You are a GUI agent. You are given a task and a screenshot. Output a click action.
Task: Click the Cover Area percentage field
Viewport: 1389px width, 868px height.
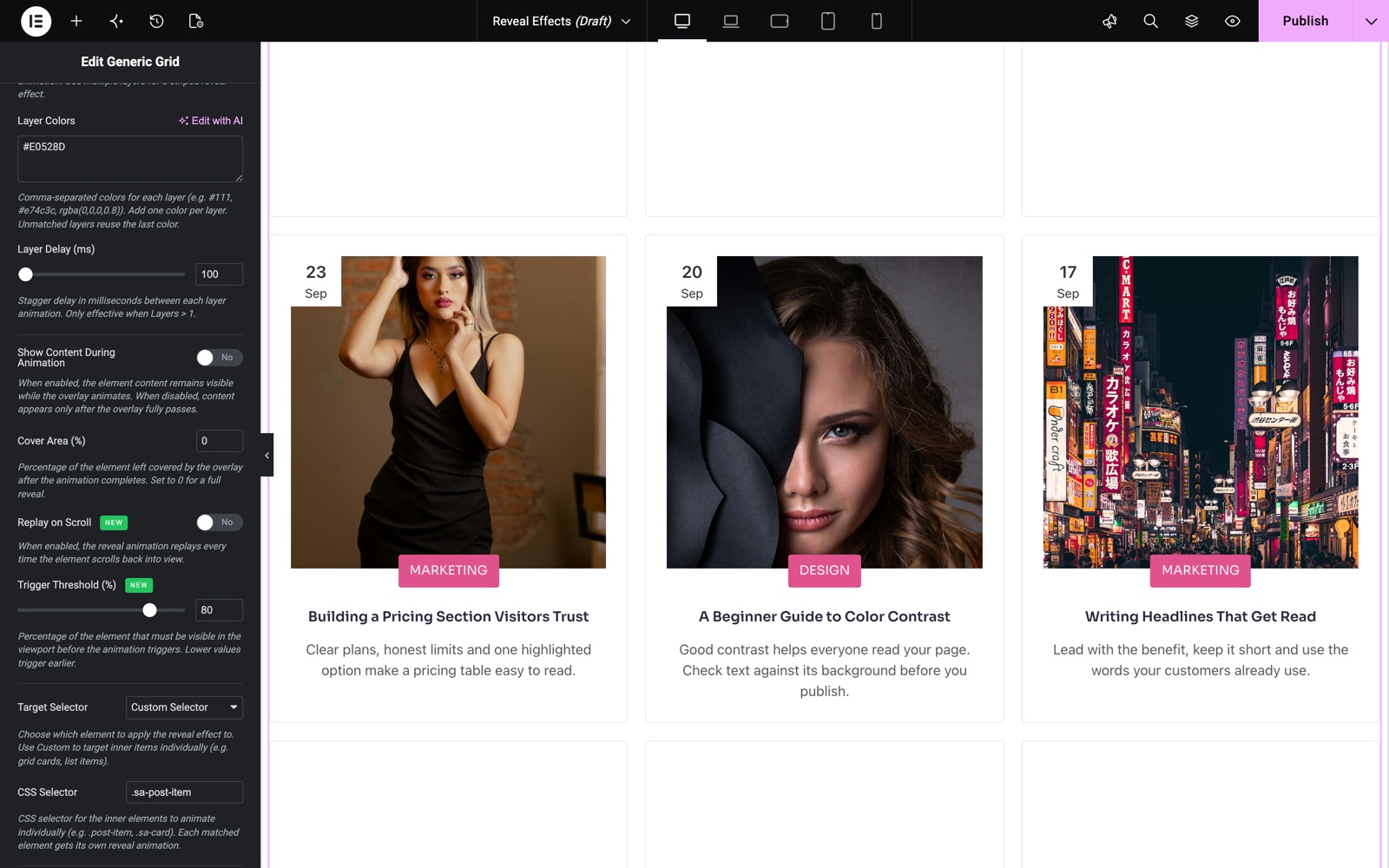(219, 441)
